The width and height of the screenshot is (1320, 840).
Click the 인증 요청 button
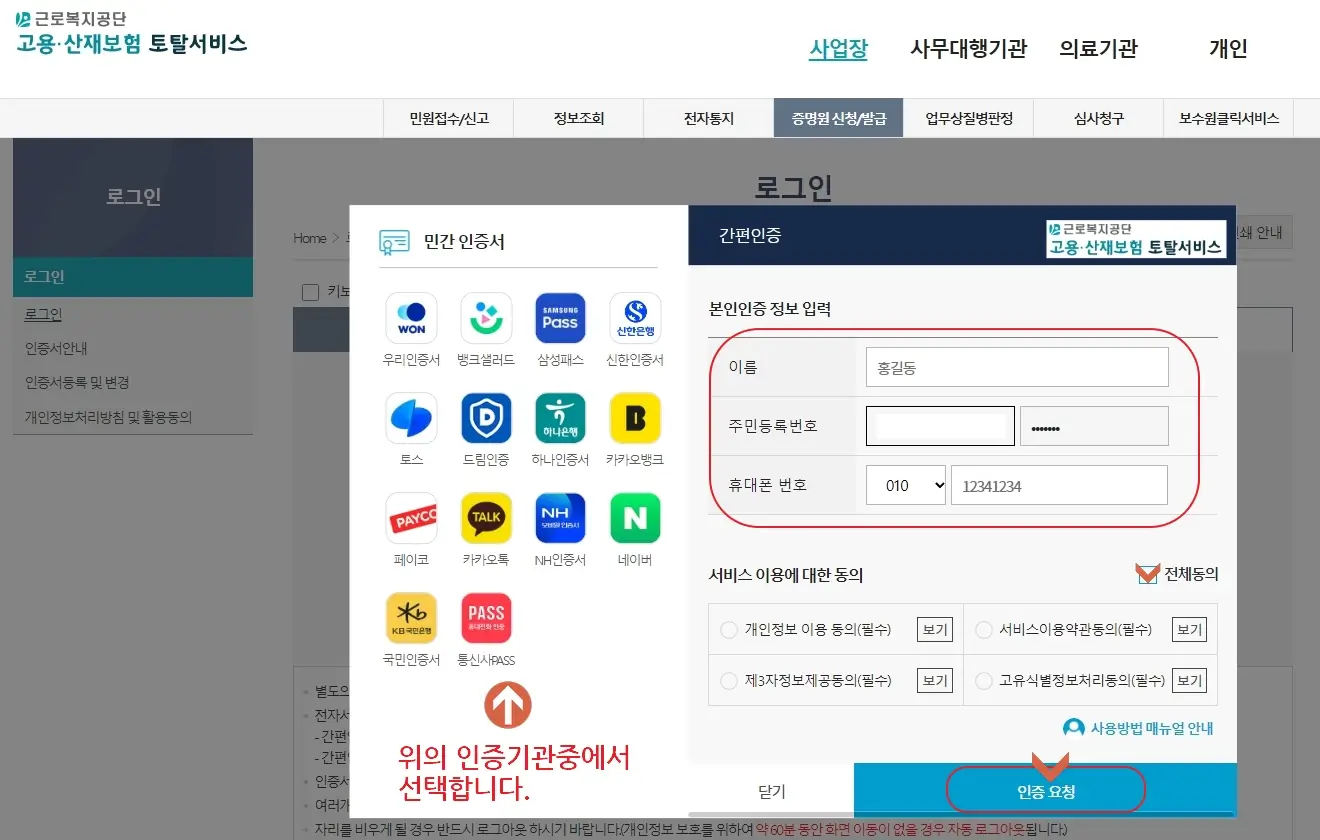tap(1045, 791)
